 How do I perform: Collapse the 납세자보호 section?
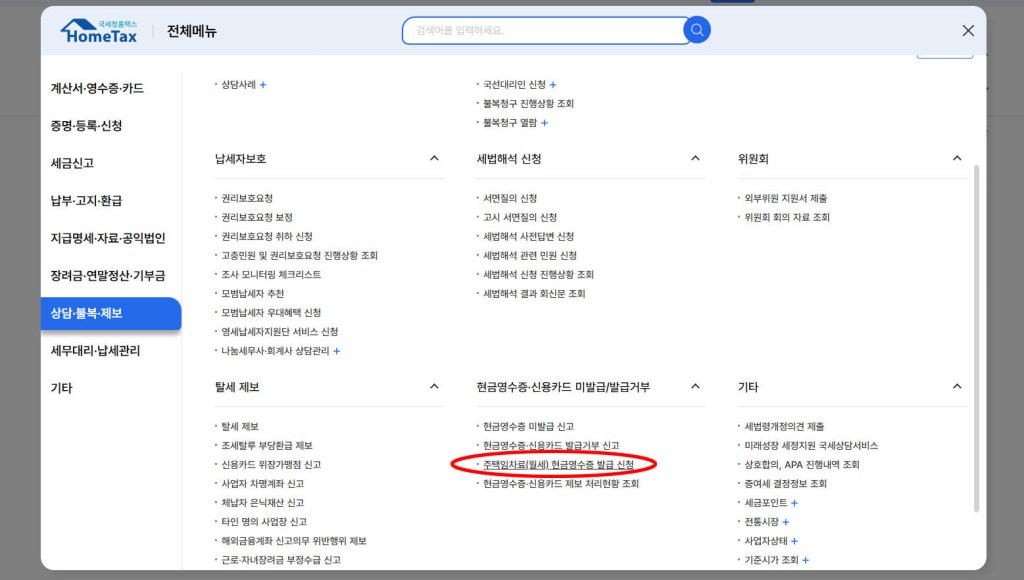click(x=434, y=159)
